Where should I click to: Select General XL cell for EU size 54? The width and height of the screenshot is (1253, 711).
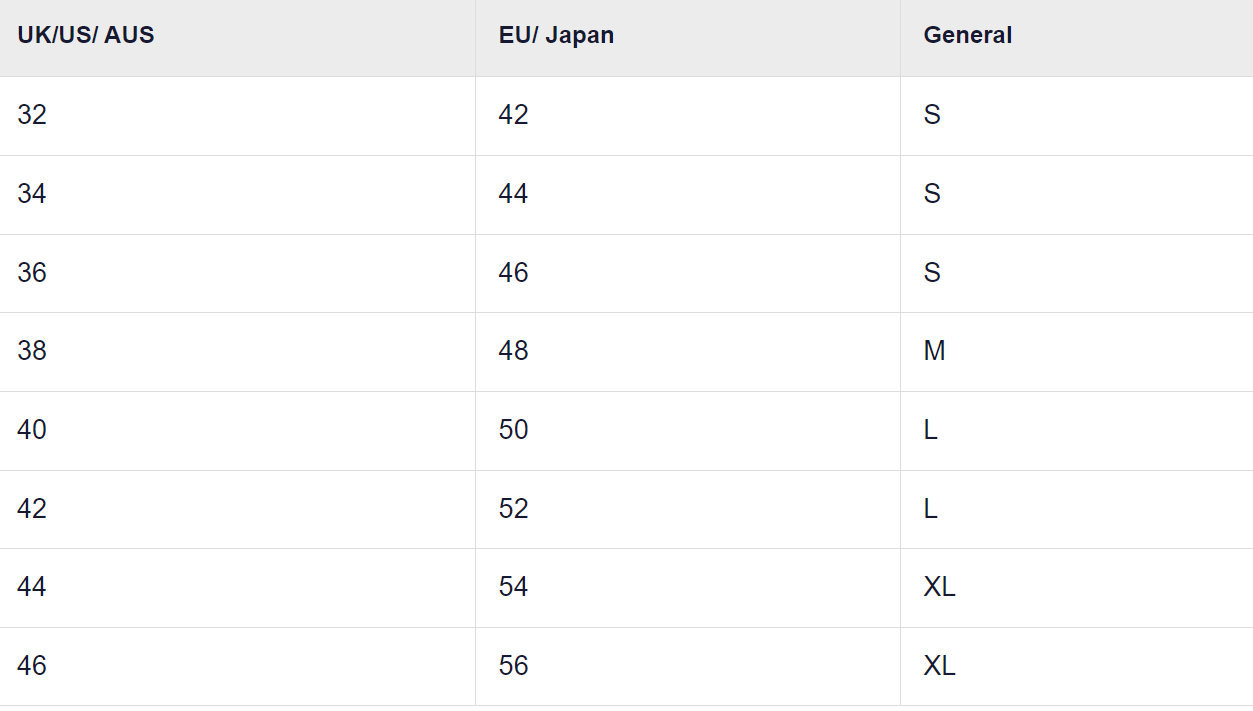coord(939,587)
